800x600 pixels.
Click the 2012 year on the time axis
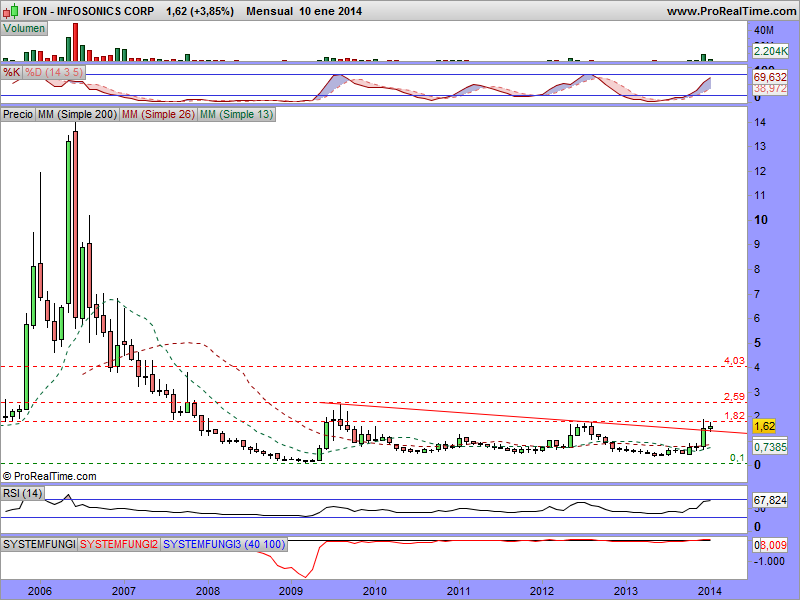(542, 591)
